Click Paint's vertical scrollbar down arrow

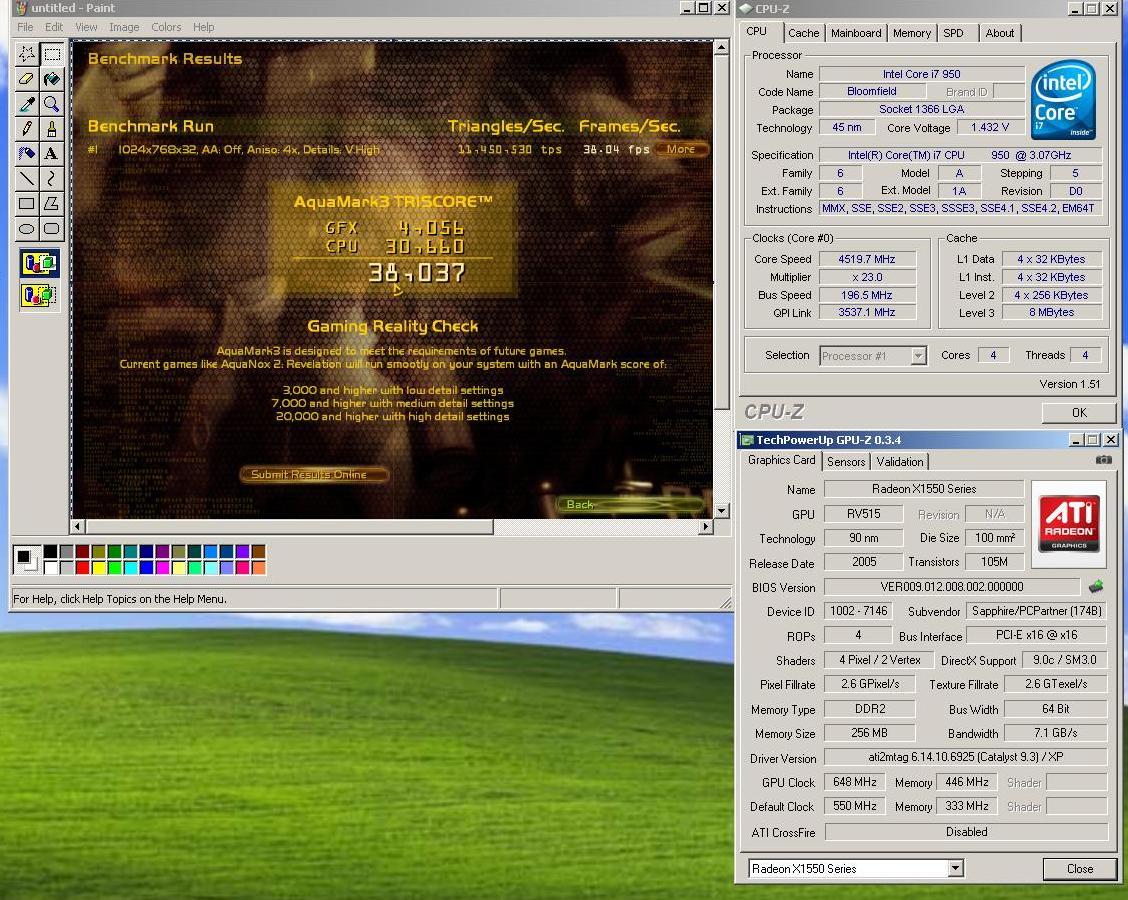(722, 511)
